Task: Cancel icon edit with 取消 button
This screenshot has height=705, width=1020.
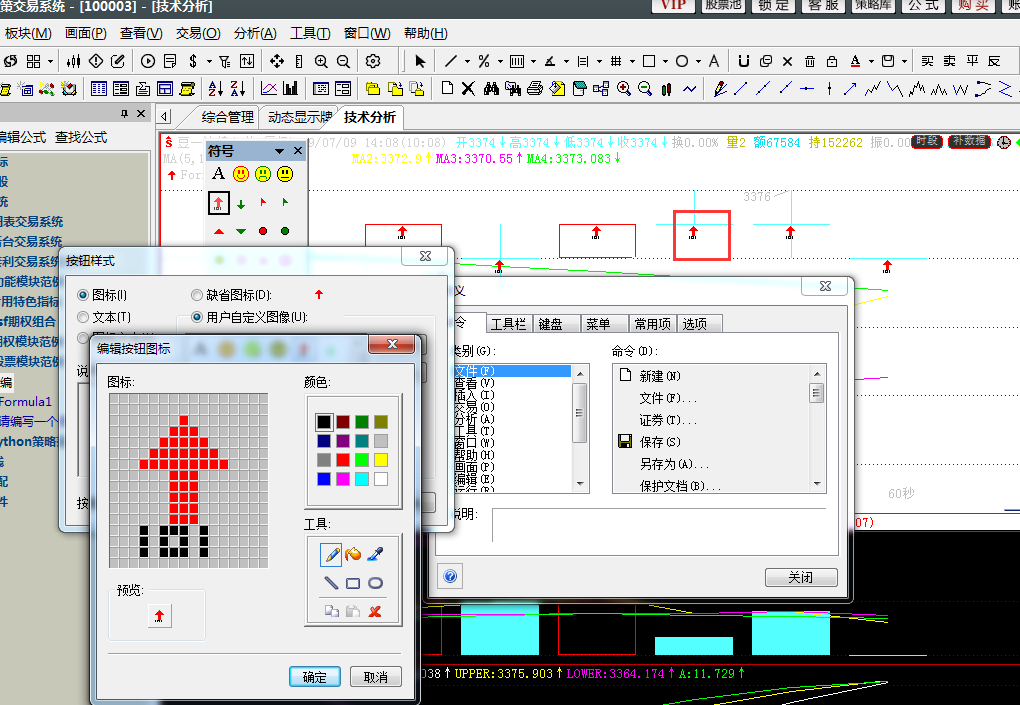Action: [375, 677]
